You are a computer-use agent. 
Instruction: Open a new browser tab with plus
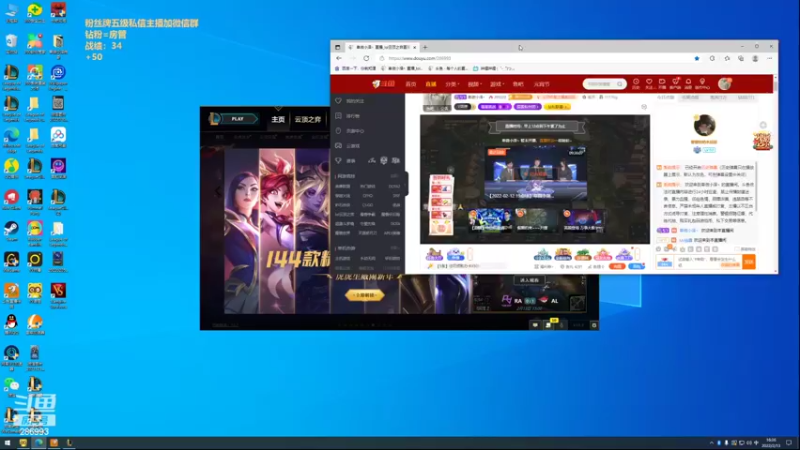425,47
